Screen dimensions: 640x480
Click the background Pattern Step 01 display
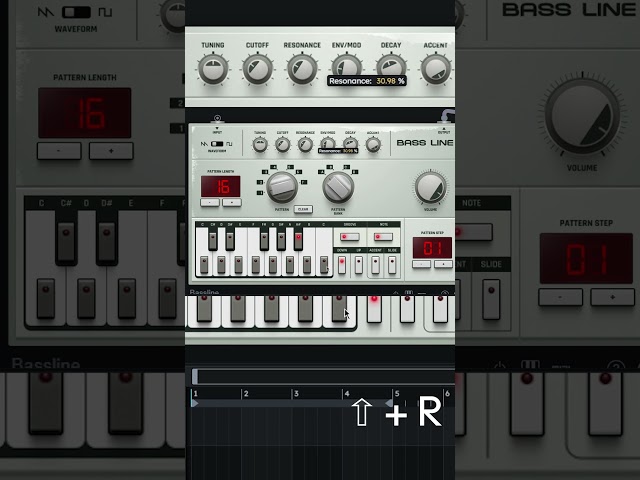coord(586,258)
